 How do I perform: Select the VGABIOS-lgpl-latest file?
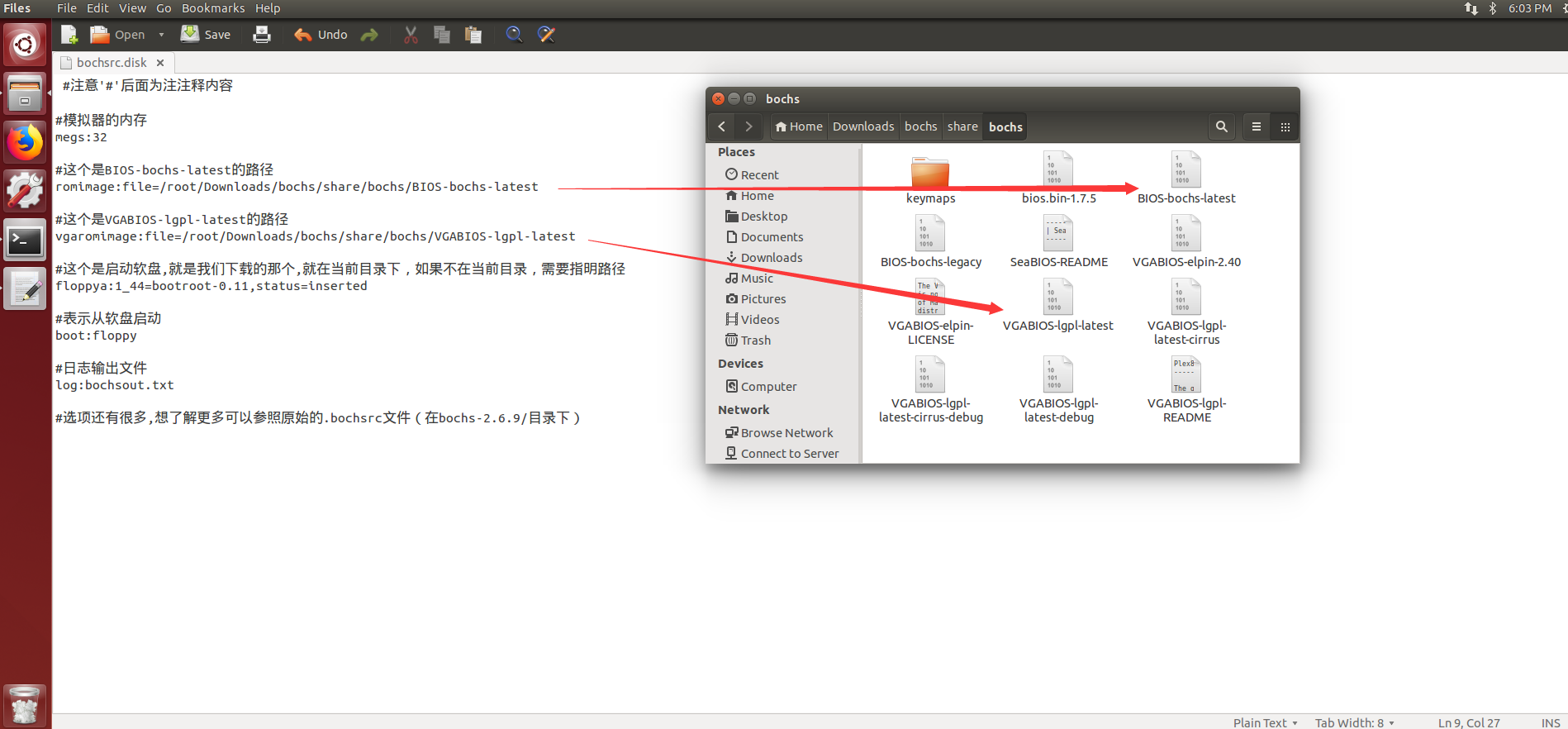pyautogui.click(x=1058, y=306)
